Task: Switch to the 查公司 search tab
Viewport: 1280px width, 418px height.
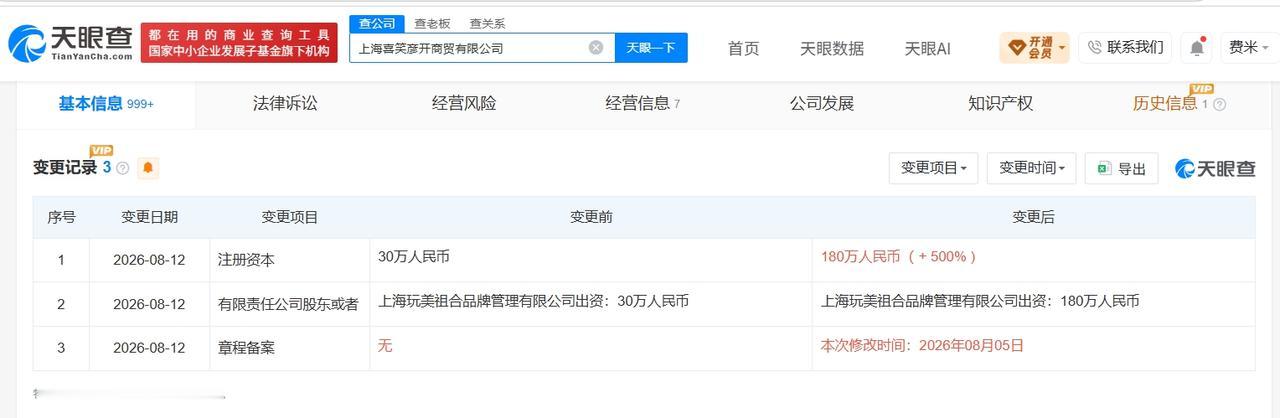Action: 377,23
